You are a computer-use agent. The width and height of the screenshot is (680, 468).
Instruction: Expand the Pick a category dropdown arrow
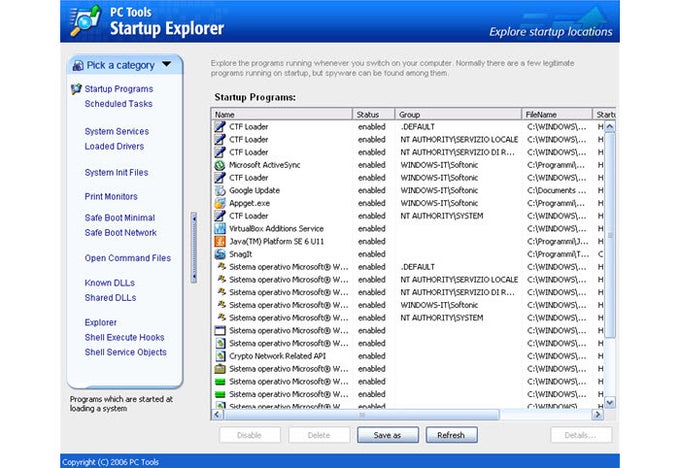click(167, 65)
